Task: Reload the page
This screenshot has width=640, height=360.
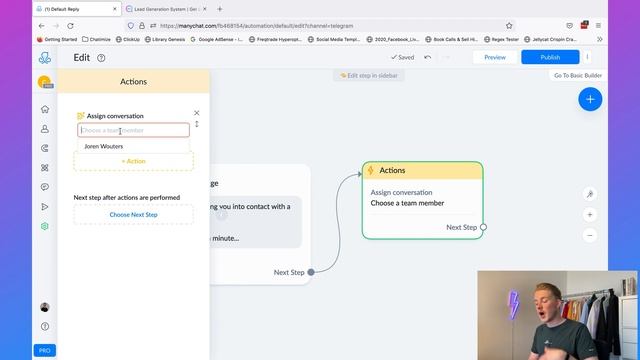Action: coord(70,26)
